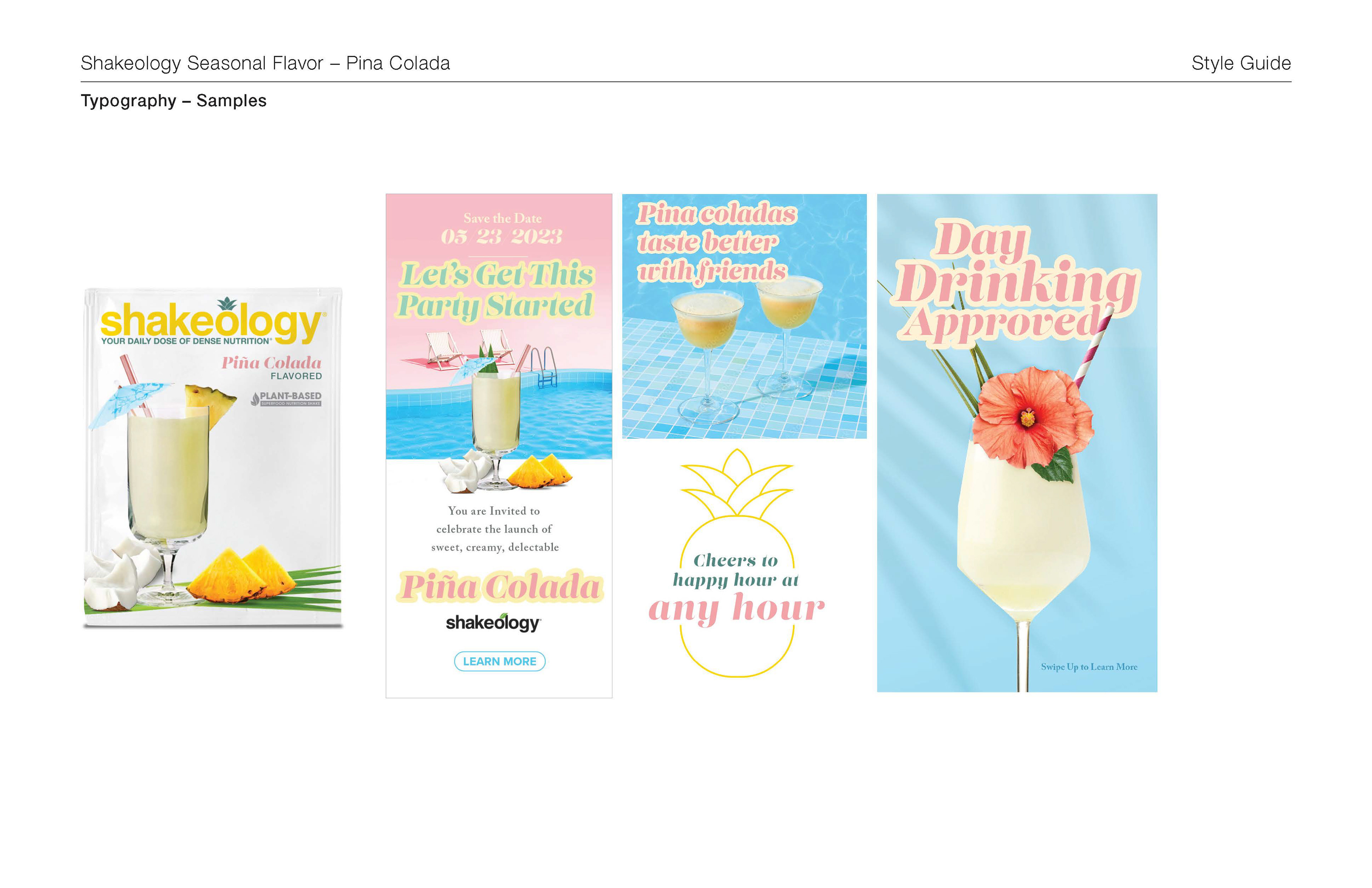Select the pool glasses 'taste better with friends' image
Image resolution: width=1372 pixels, height=888 pixels.
(x=744, y=316)
